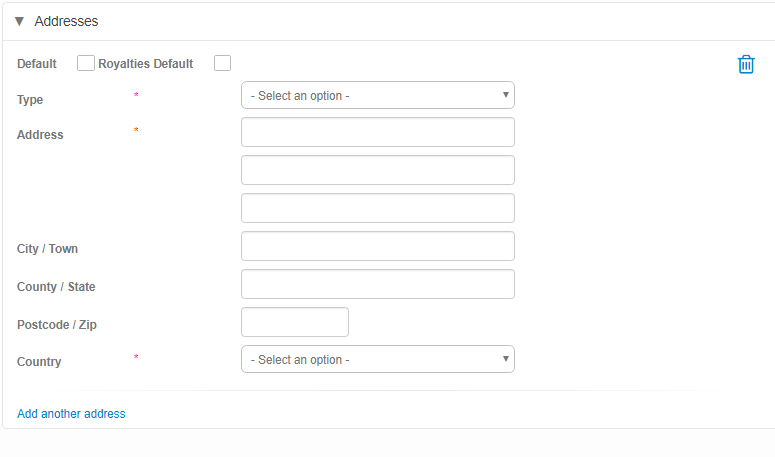This screenshot has height=457, width=775.
Task: Click the first Address line field
Action: [x=377, y=133]
